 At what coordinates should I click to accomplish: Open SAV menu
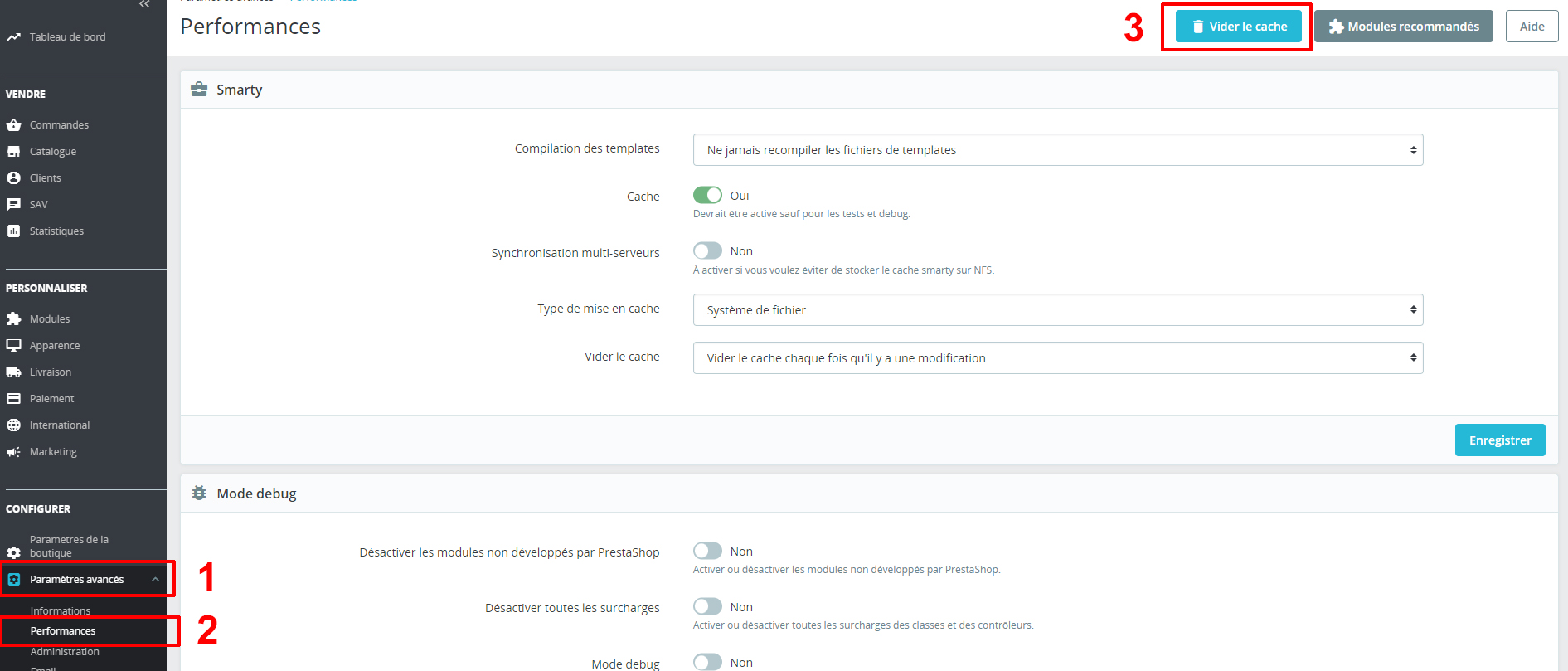pyautogui.click(x=39, y=205)
